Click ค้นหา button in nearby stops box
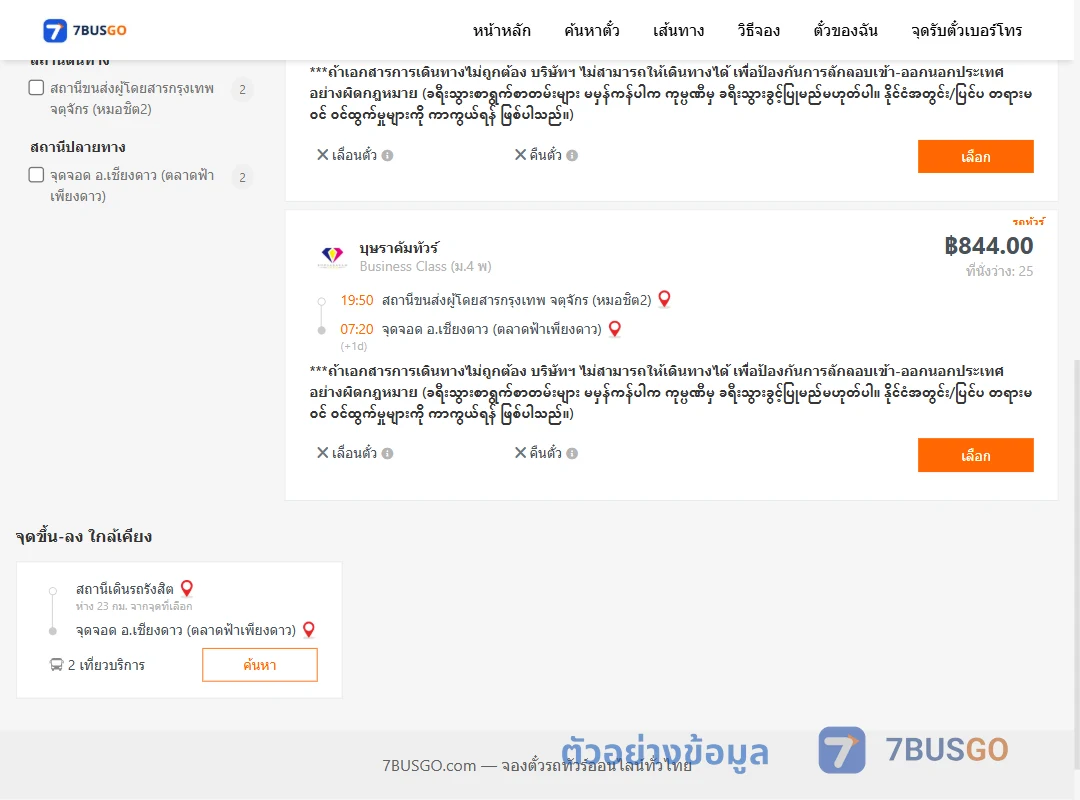 click(260, 665)
